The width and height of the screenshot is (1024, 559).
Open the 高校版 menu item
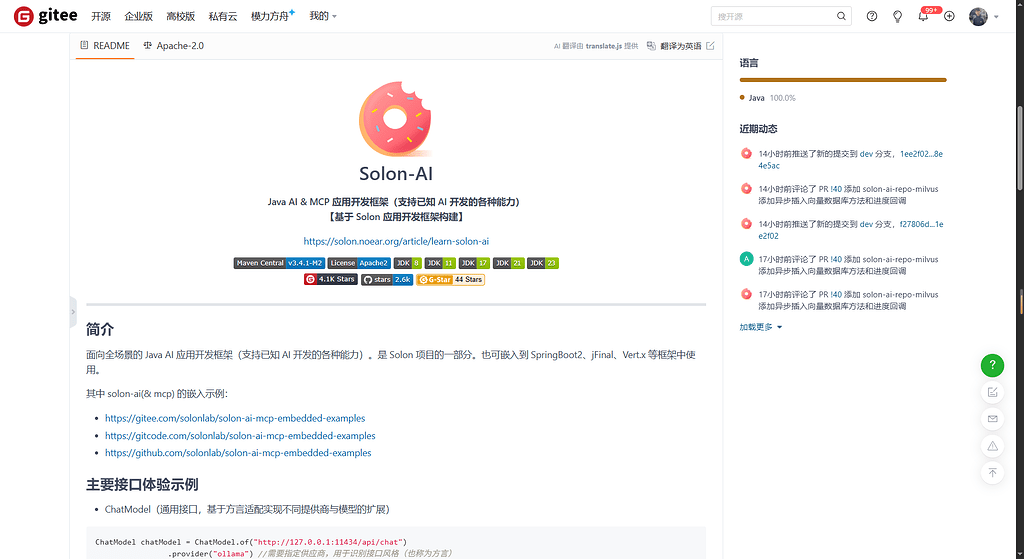tap(180, 16)
